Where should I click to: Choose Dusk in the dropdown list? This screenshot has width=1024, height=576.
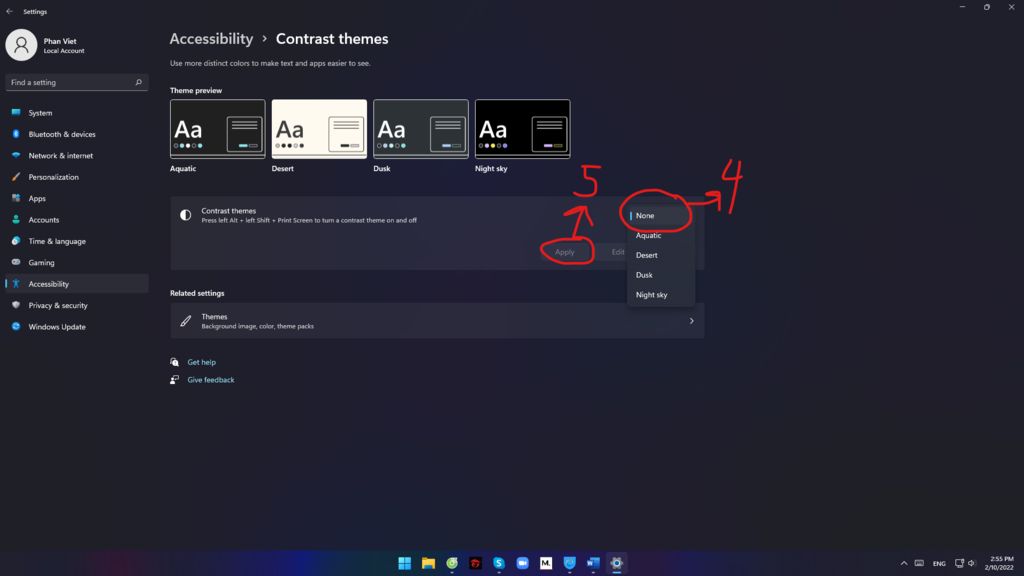tap(661, 275)
